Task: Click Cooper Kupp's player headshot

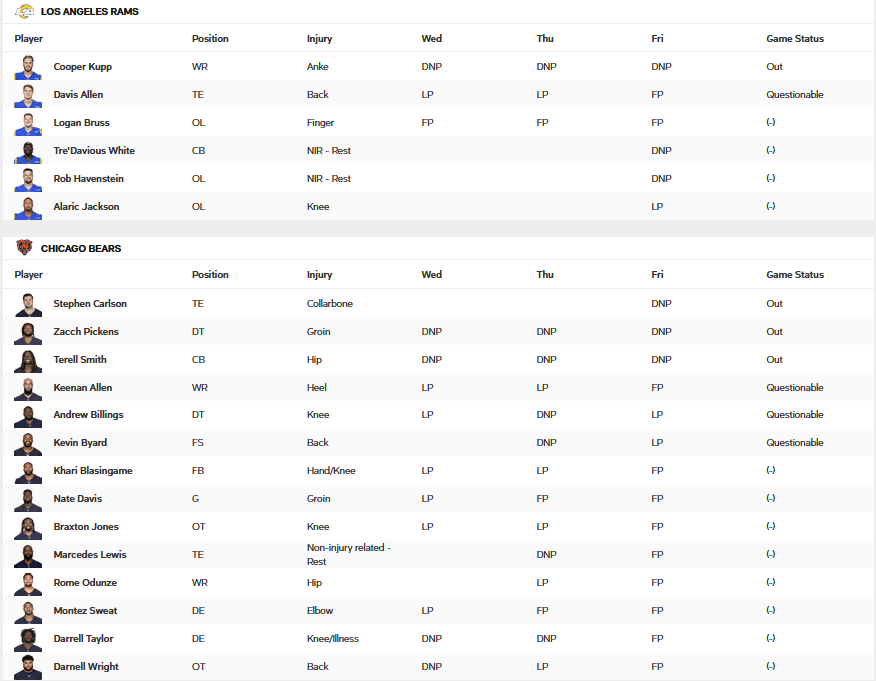Action: click(x=28, y=67)
